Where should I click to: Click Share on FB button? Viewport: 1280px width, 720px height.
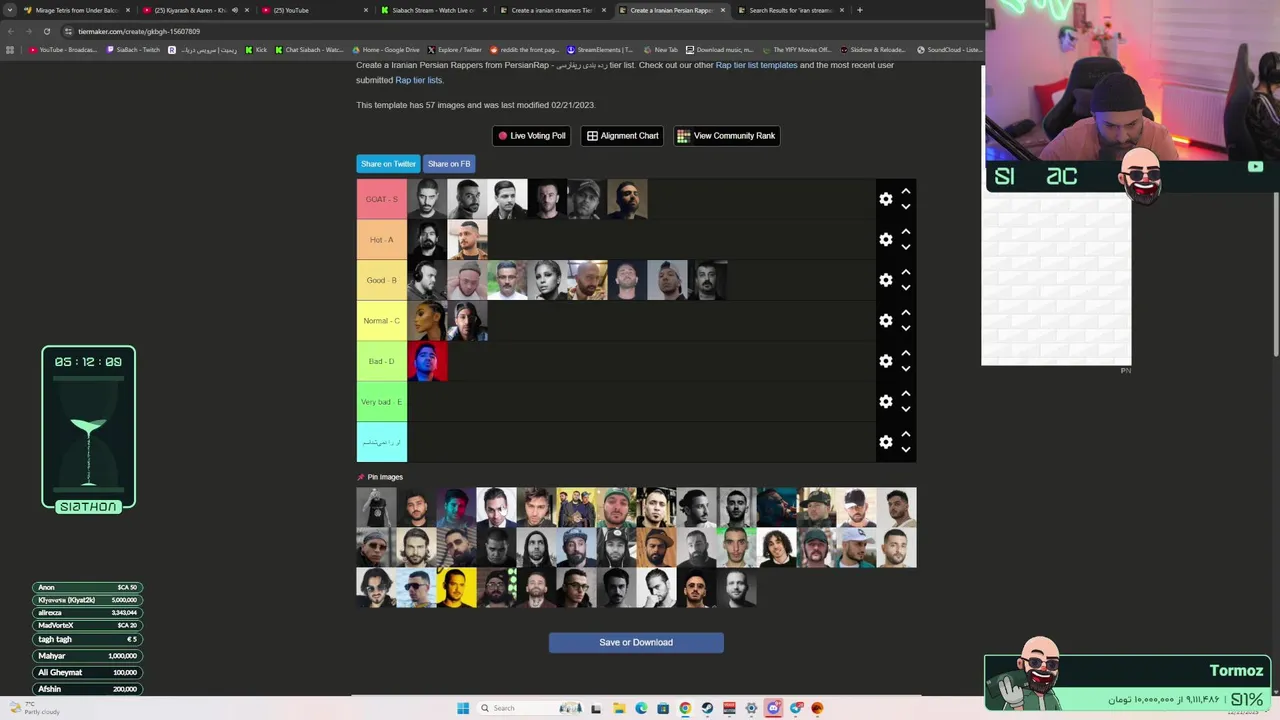tap(449, 164)
